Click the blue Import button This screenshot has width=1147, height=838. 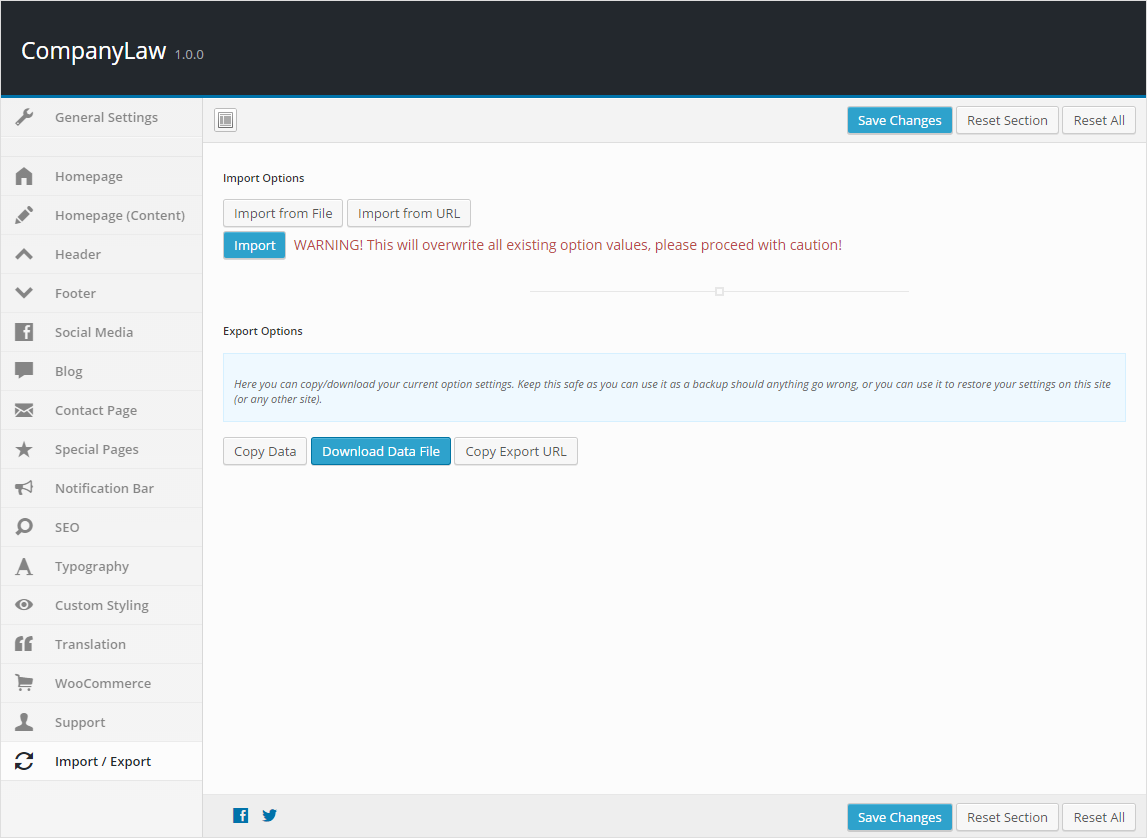(254, 245)
